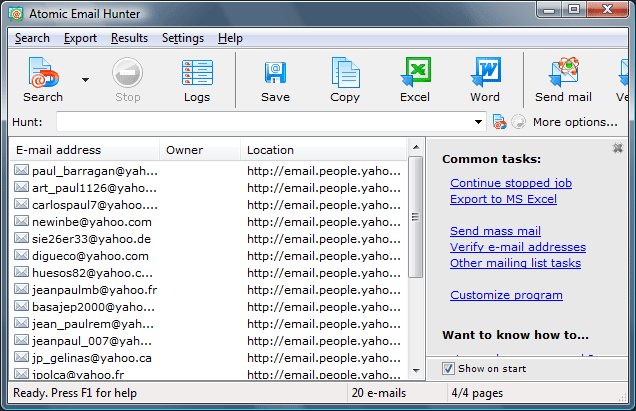The image size is (636, 411).
Task: Expand the Hunt field dropdown arrow
Action: tap(478, 122)
